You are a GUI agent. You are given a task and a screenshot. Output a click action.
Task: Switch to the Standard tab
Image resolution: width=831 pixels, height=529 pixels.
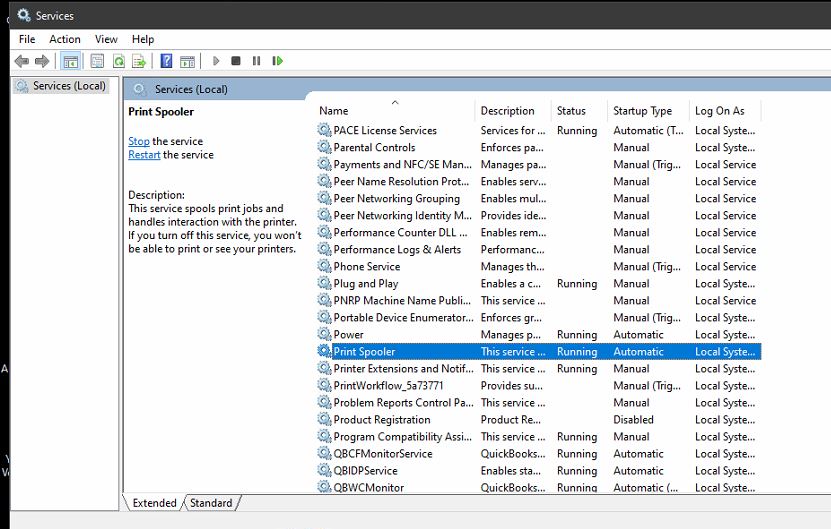(211, 502)
